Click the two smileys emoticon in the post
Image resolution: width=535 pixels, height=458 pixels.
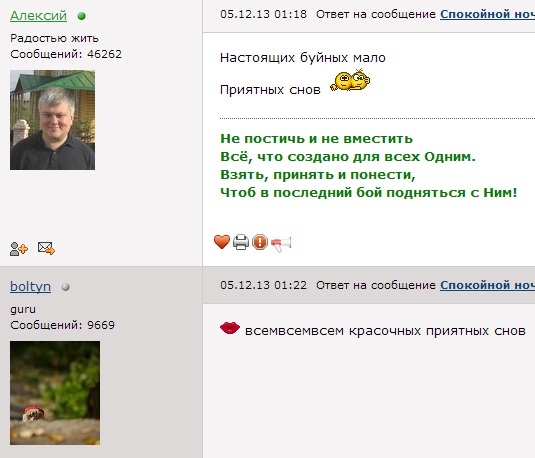(x=350, y=81)
